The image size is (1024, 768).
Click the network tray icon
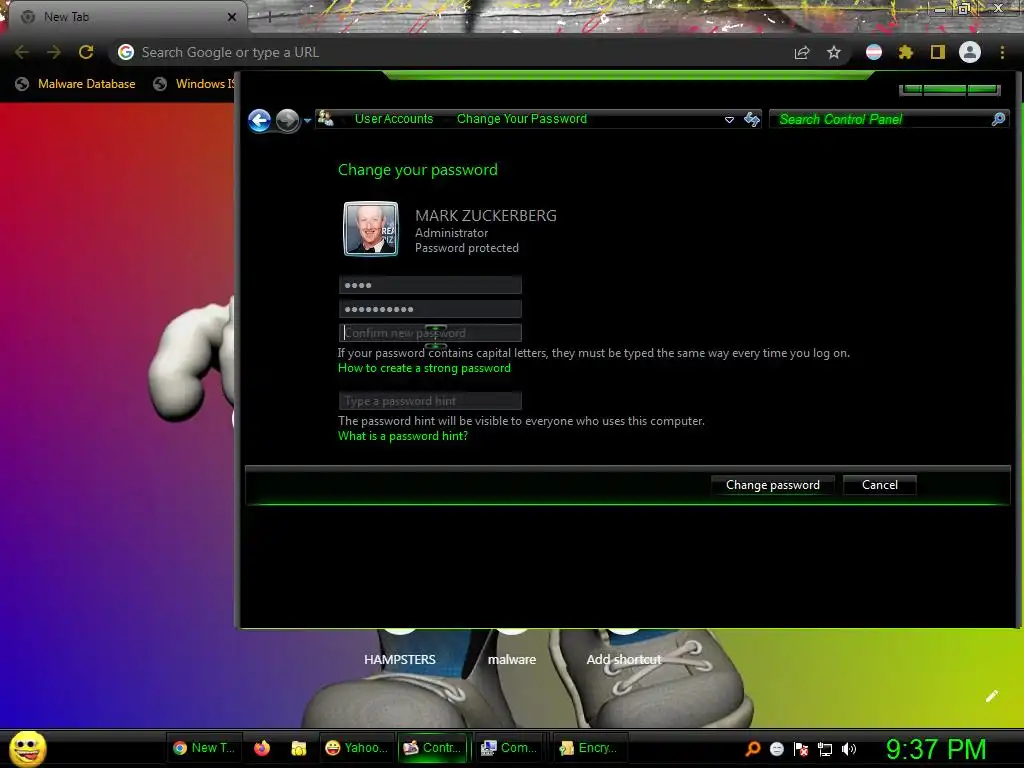(x=825, y=750)
